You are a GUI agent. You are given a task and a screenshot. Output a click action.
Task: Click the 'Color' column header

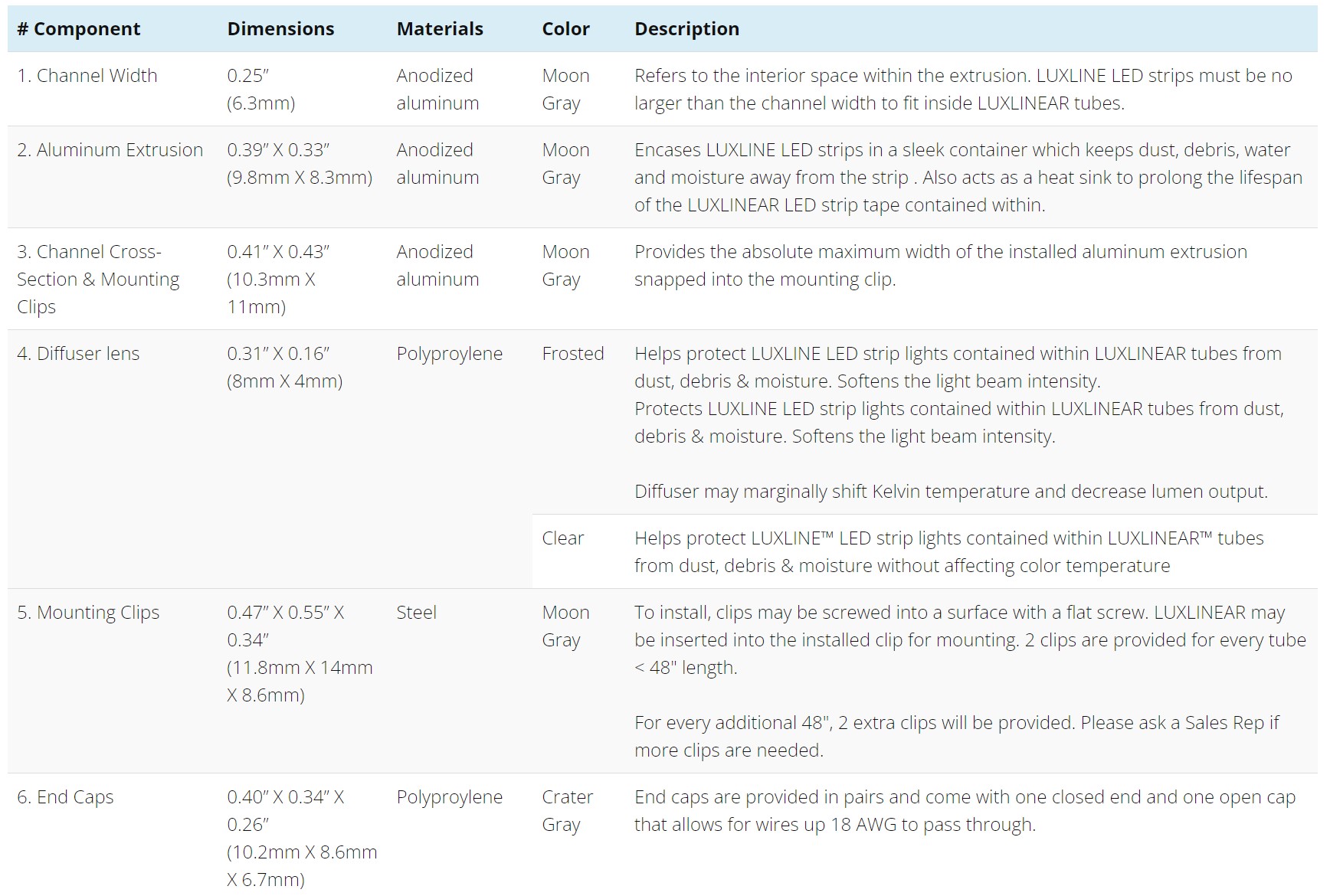click(x=565, y=29)
